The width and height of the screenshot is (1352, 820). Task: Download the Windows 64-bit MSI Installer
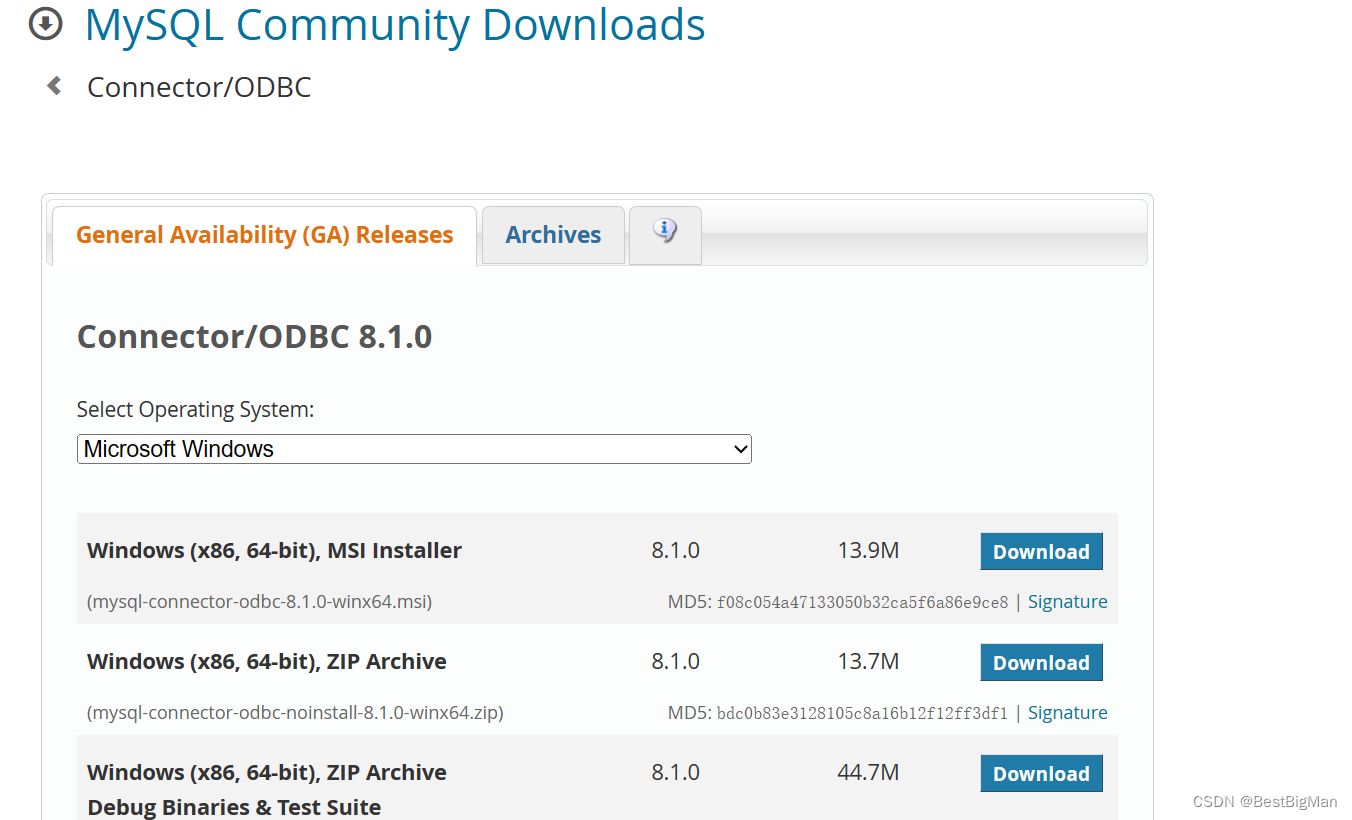point(1041,552)
